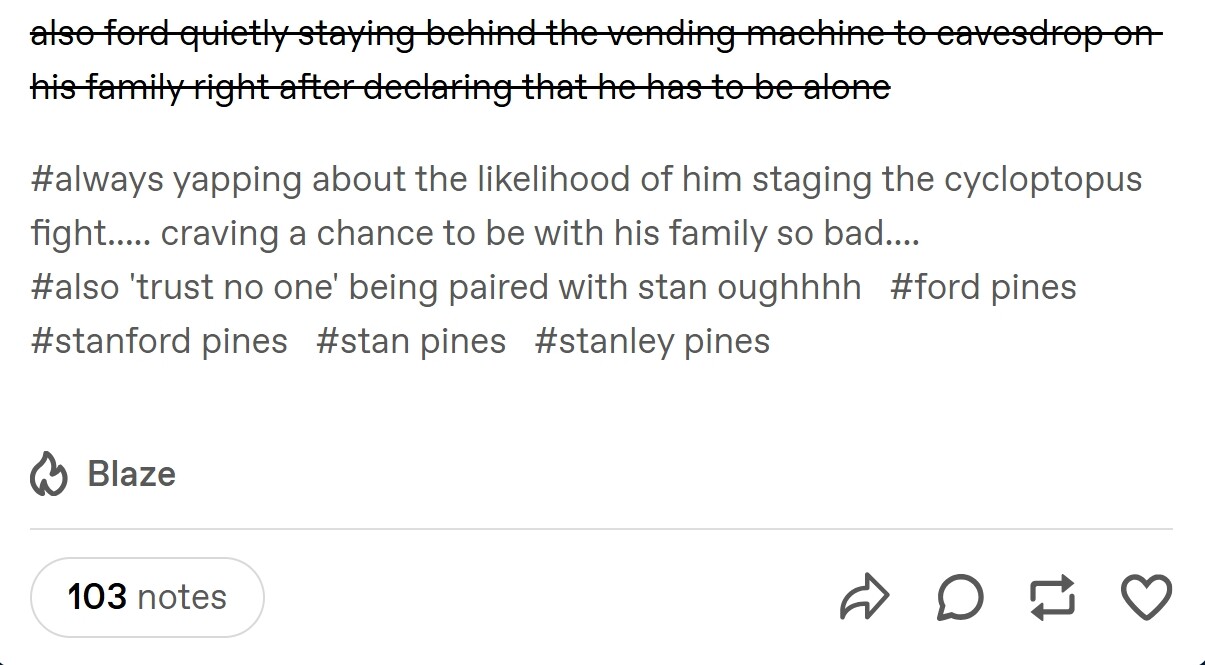
Task: Click the strikethrough line 'his family right after'
Action: (460, 87)
